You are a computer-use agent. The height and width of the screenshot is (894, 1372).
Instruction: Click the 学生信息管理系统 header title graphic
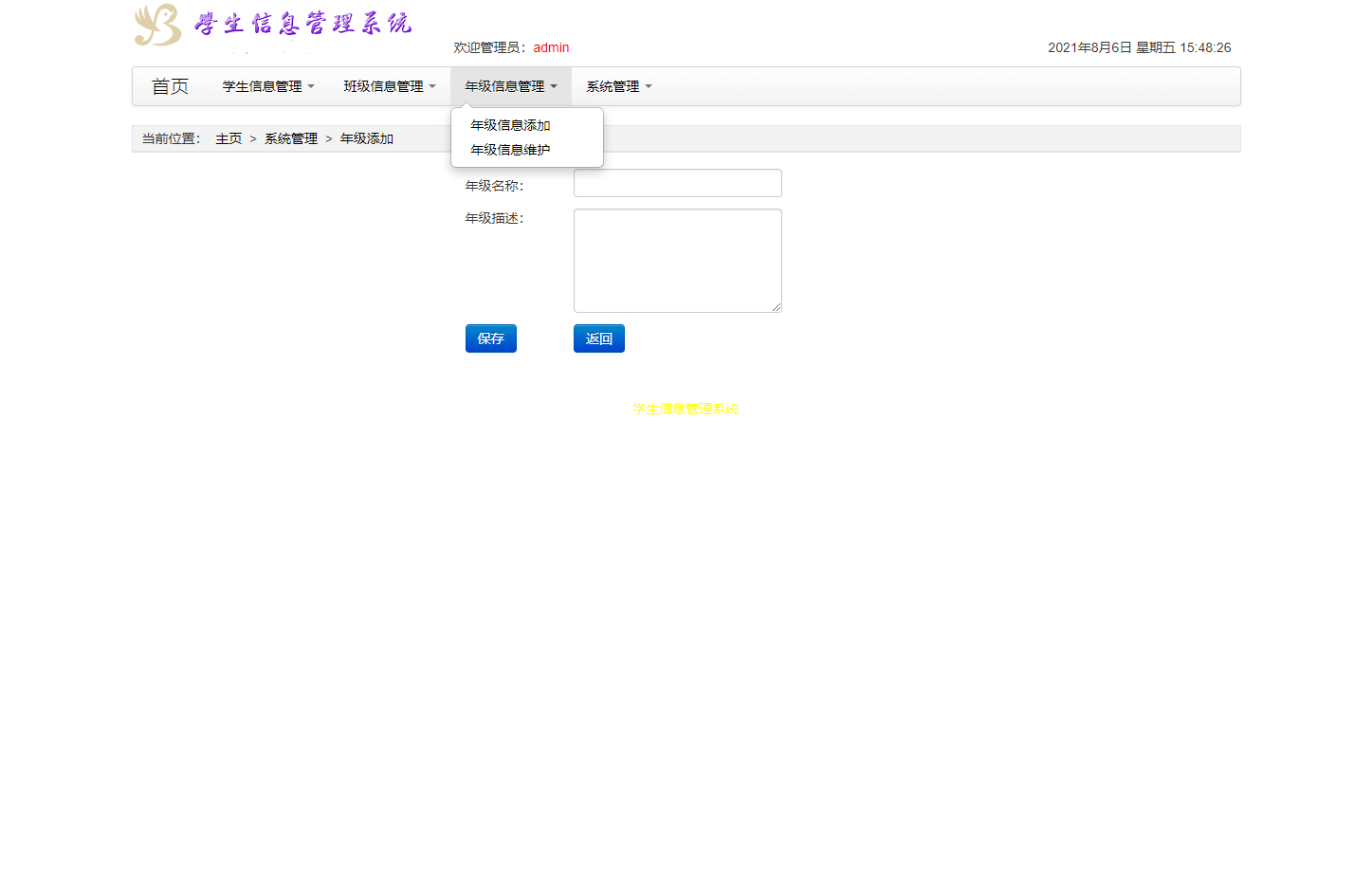pyautogui.click(x=302, y=24)
